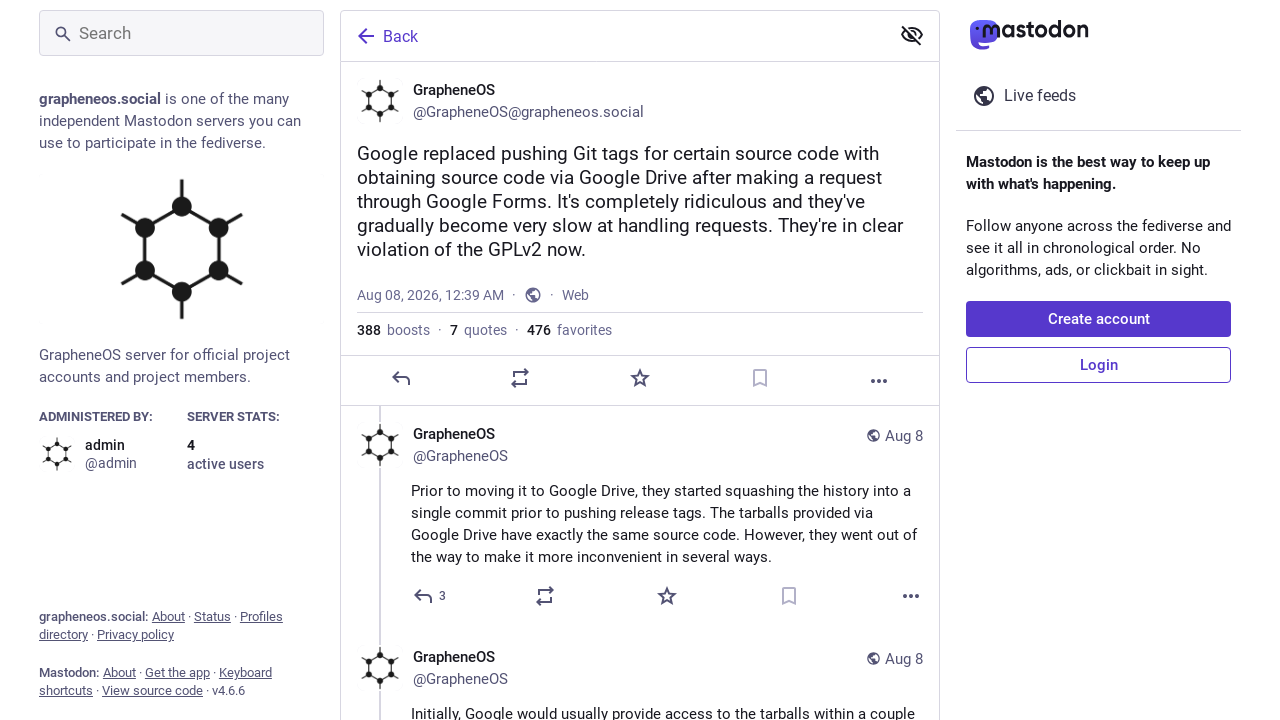The image size is (1280, 720).
Task: Click the GrapheneOS display name on main post
Action: coord(454,90)
